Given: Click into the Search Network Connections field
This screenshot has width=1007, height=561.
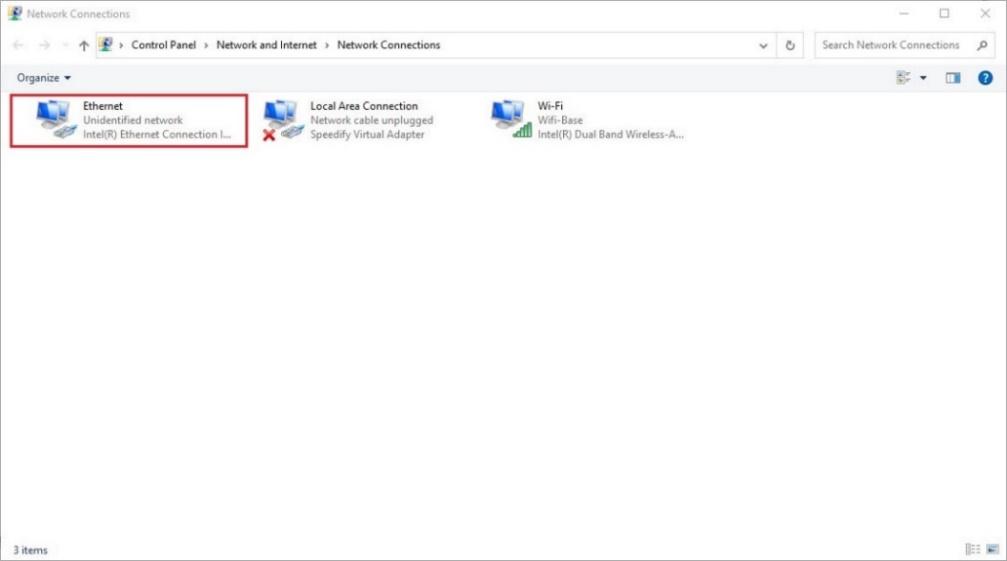Looking at the screenshot, I should (x=890, y=45).
